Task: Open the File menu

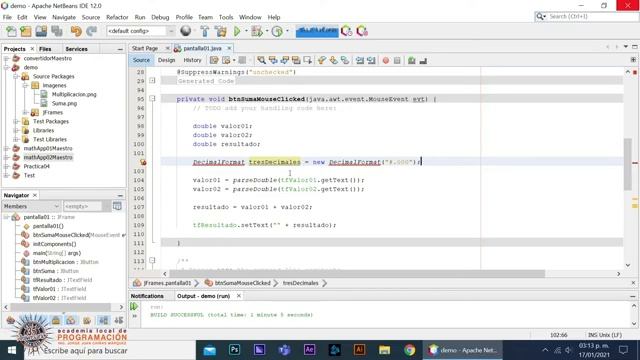Action: pos(7,17)
